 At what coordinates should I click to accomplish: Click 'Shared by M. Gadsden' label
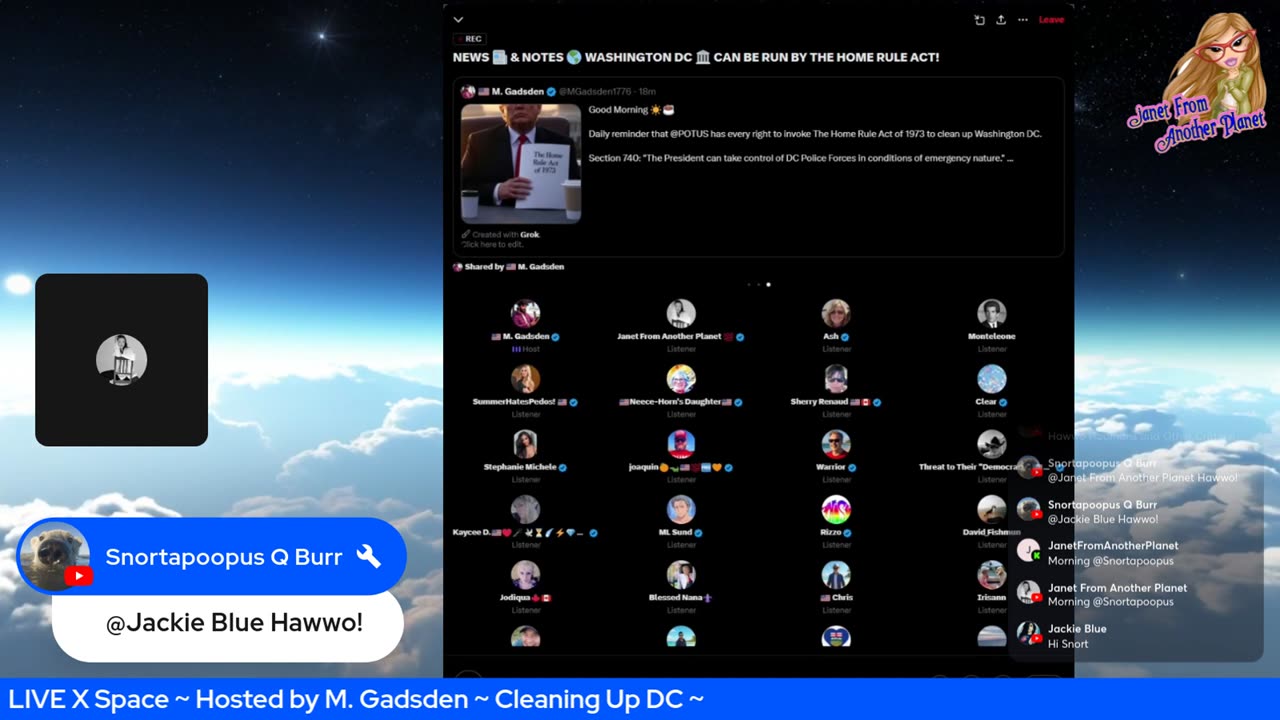pos(509,267)
